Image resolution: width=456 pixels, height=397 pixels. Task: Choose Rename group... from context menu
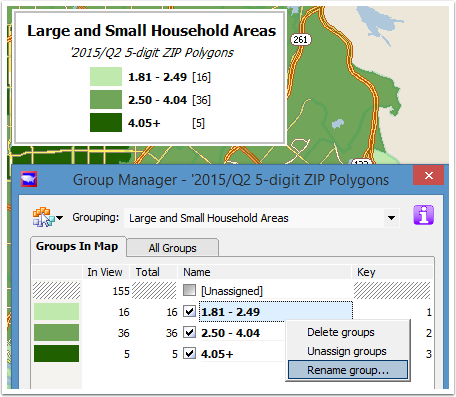tap(348, 370)
